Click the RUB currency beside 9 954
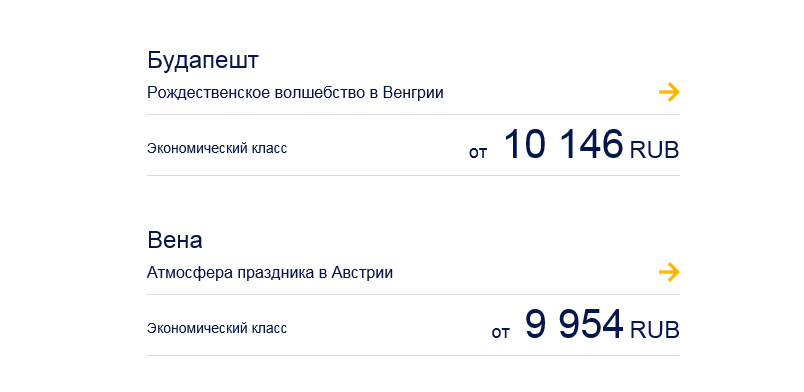 tap(654, 330)
